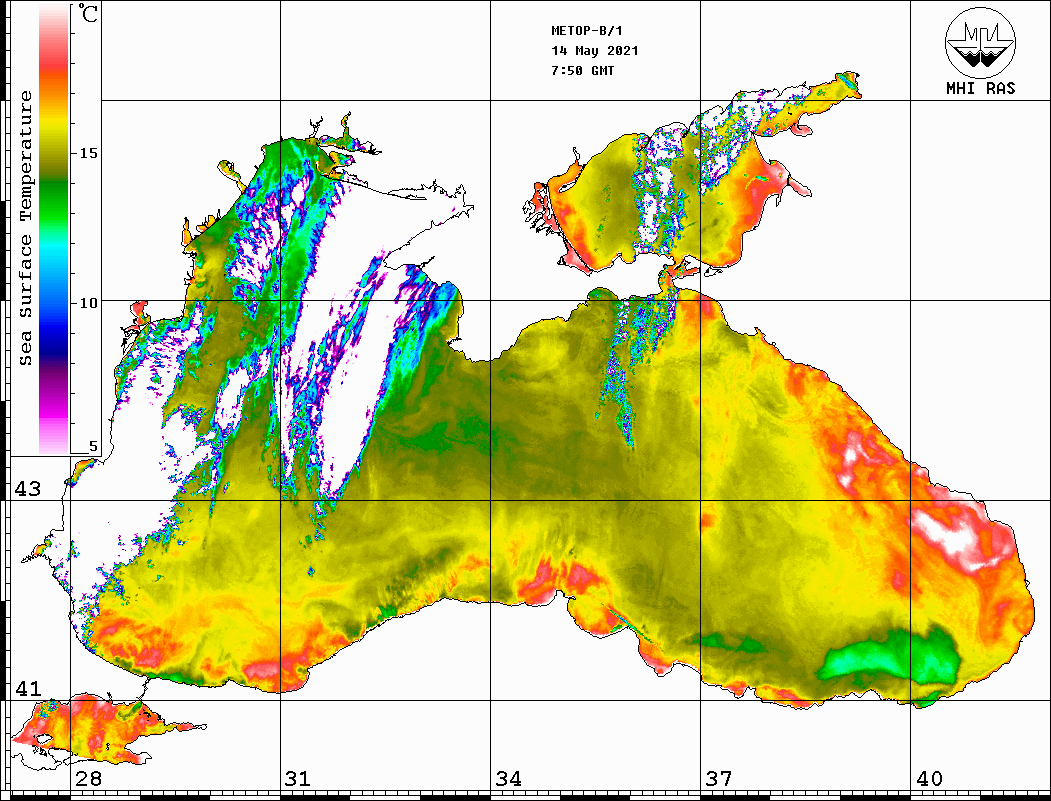The width and height of the screenshot is (1051, 801).
Task: Click the longitude label '34'
Action: pyautogui.click(x=508, y=778)
